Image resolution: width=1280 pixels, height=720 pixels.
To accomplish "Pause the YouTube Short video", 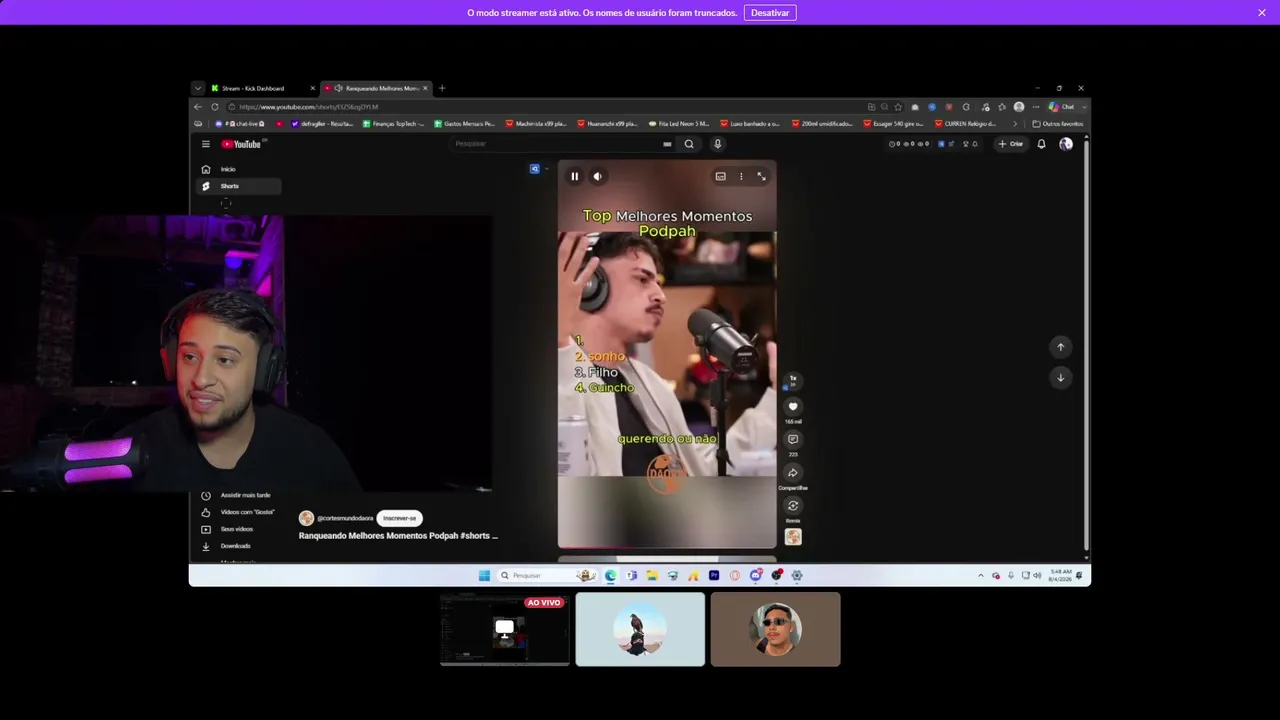I will click(574, 176).
